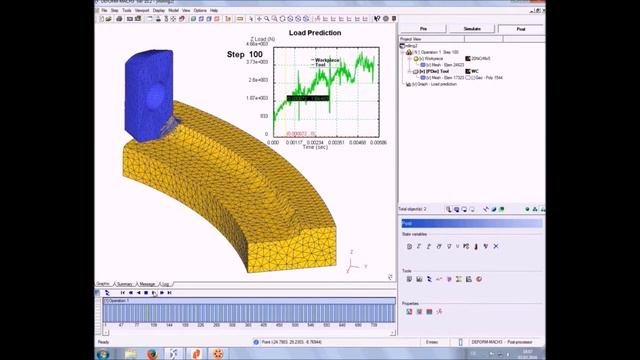Screen dimensions: 640x360
Task: Switch to the Message tab
Action: (147, 284)
